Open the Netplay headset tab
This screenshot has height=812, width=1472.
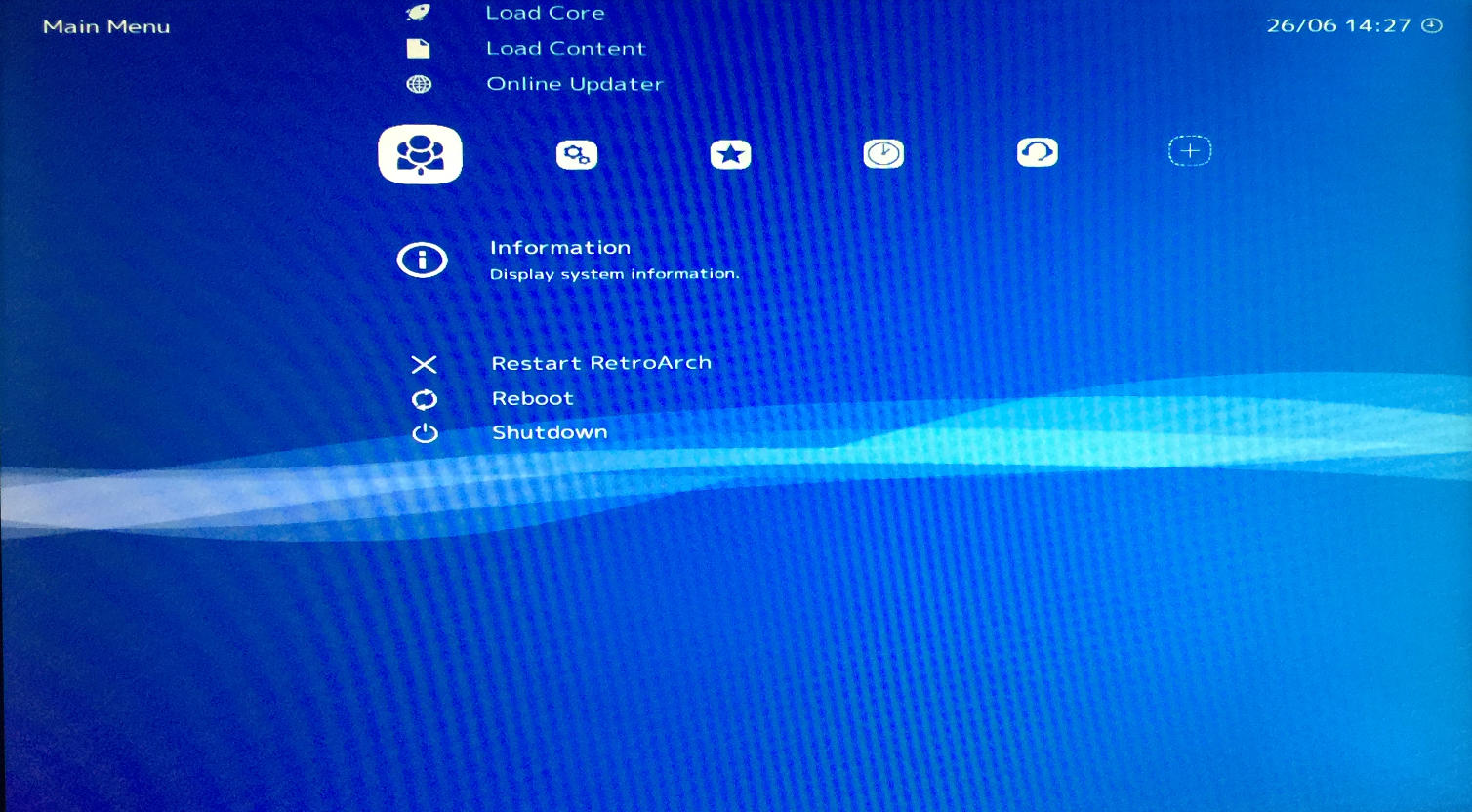1037,152
